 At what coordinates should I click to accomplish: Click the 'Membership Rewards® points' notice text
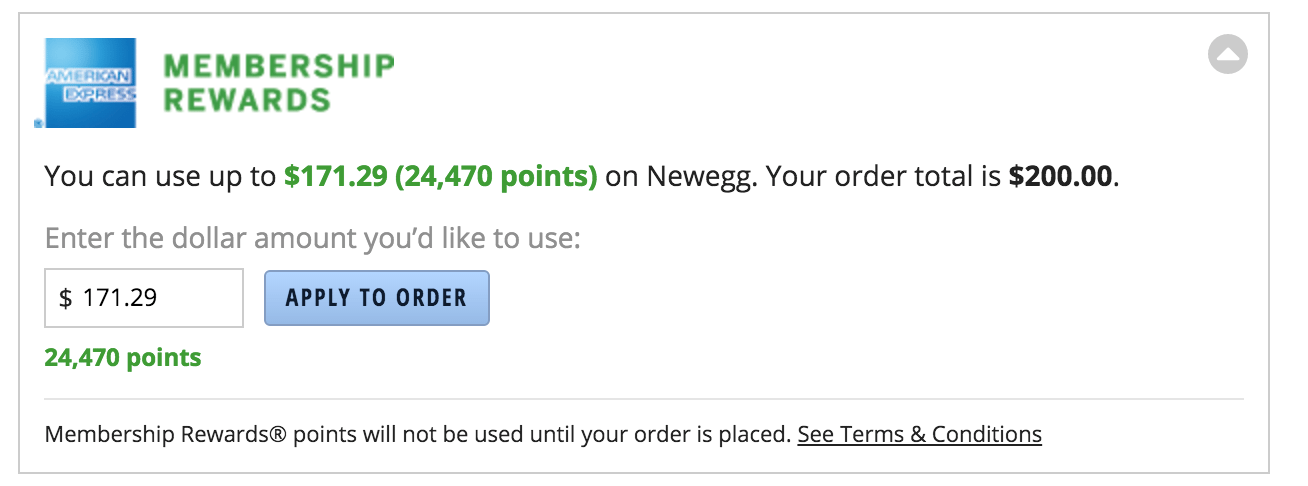pos(180,435)
